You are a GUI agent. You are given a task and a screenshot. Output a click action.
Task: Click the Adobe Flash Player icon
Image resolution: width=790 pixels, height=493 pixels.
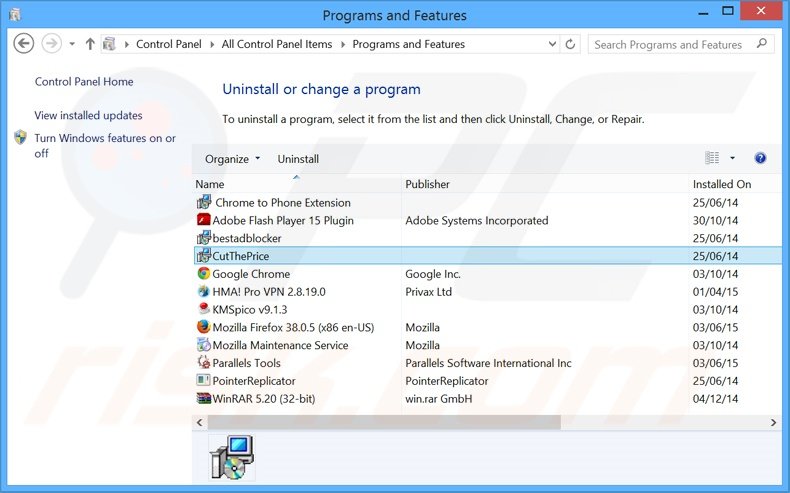(204, 220)
